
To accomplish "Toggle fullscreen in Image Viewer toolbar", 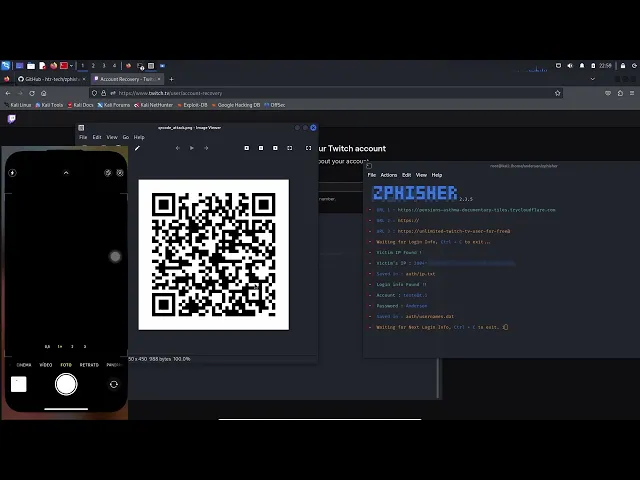I will click(x=309, y=148).
